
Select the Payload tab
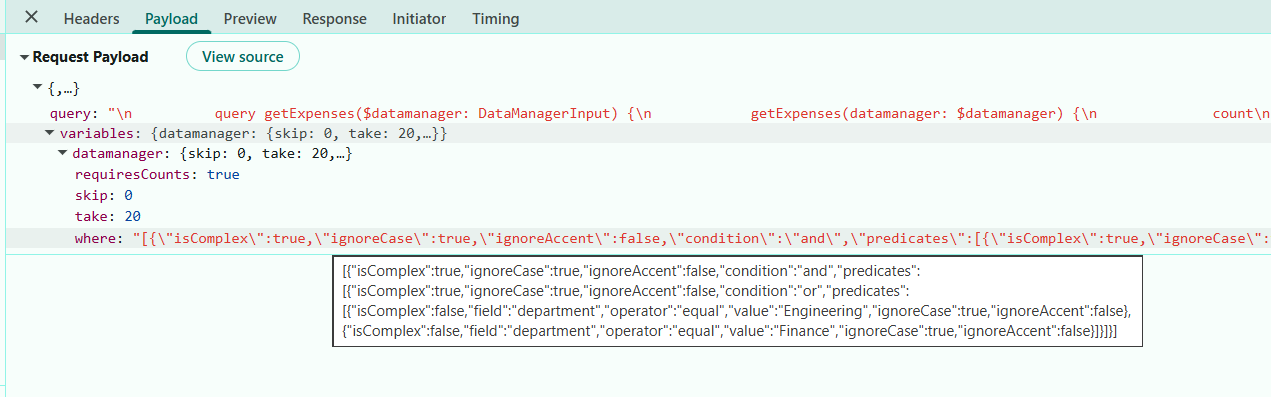click(171, 19)
